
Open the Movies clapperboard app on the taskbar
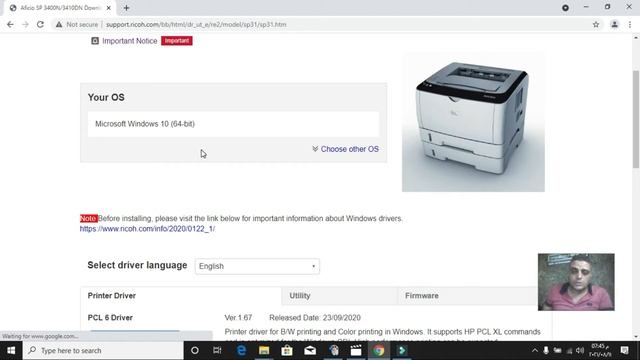356,351
